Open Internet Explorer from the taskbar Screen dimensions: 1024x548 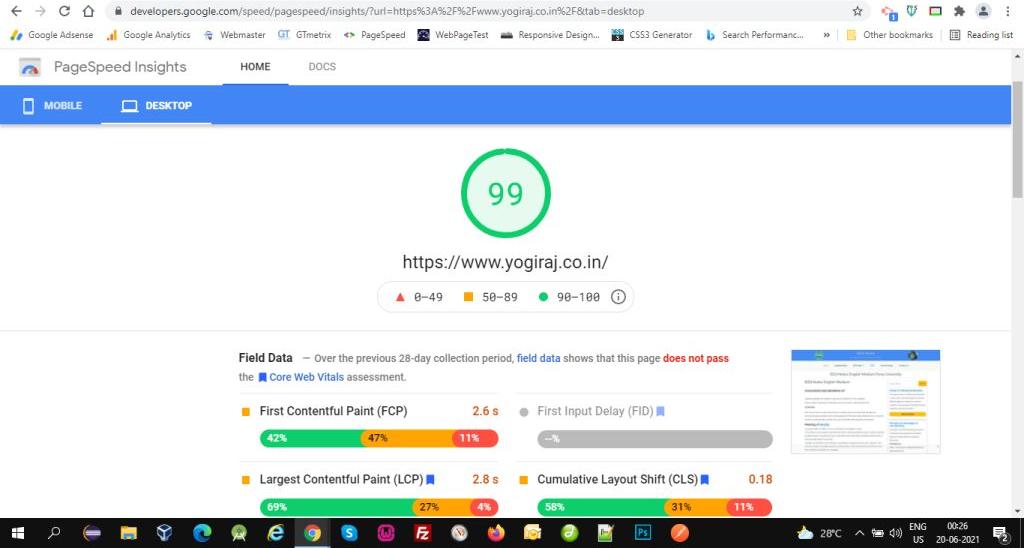pos(276,533)
